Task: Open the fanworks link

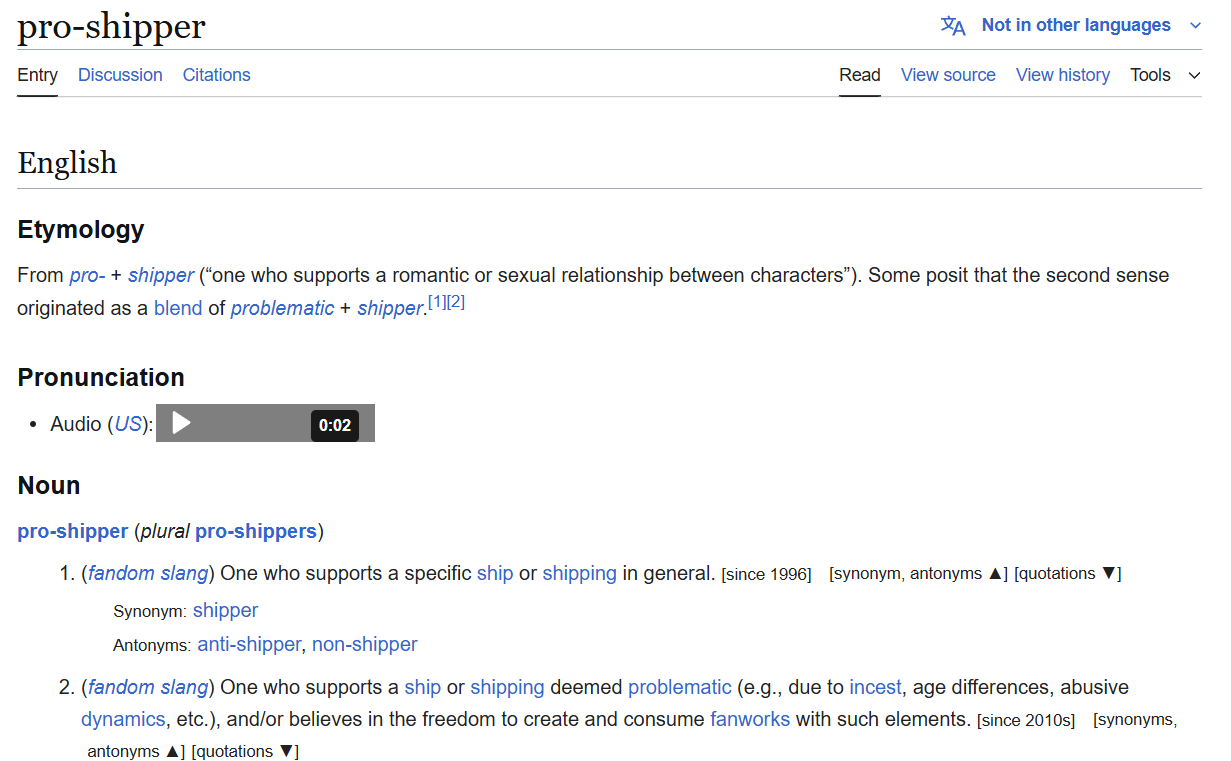Action: [750, 720]
